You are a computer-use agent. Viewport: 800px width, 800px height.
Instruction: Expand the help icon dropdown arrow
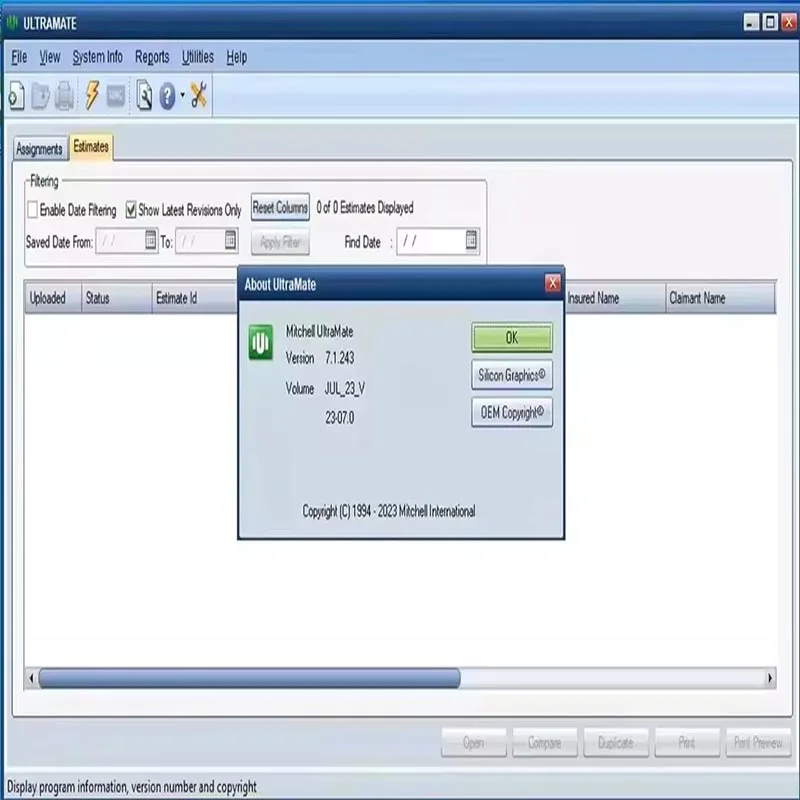(x=183, y=95)
